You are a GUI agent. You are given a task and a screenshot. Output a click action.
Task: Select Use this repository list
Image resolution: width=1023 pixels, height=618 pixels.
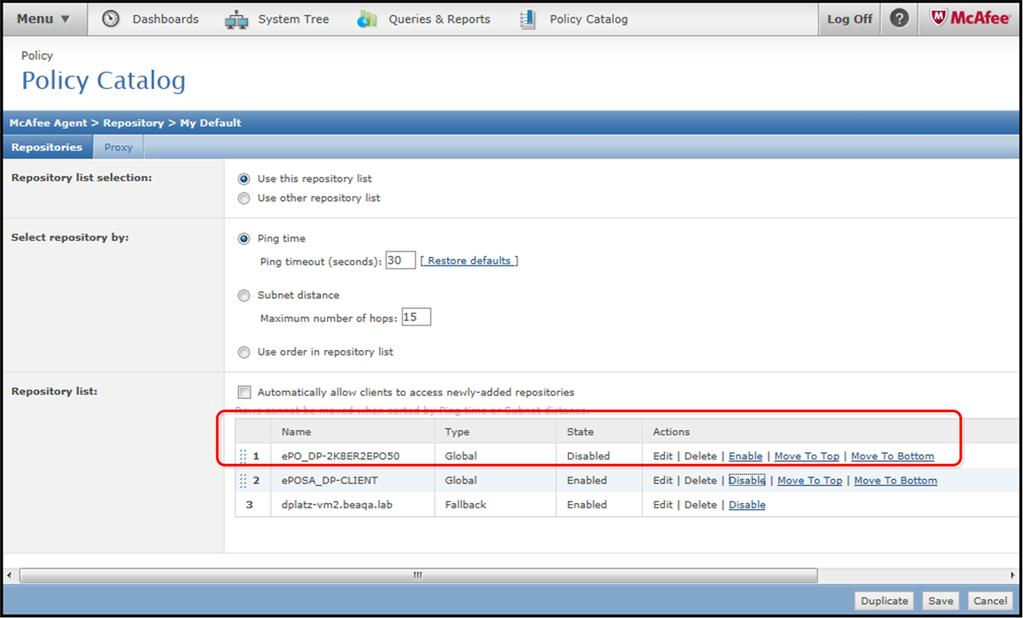[243, 179]
